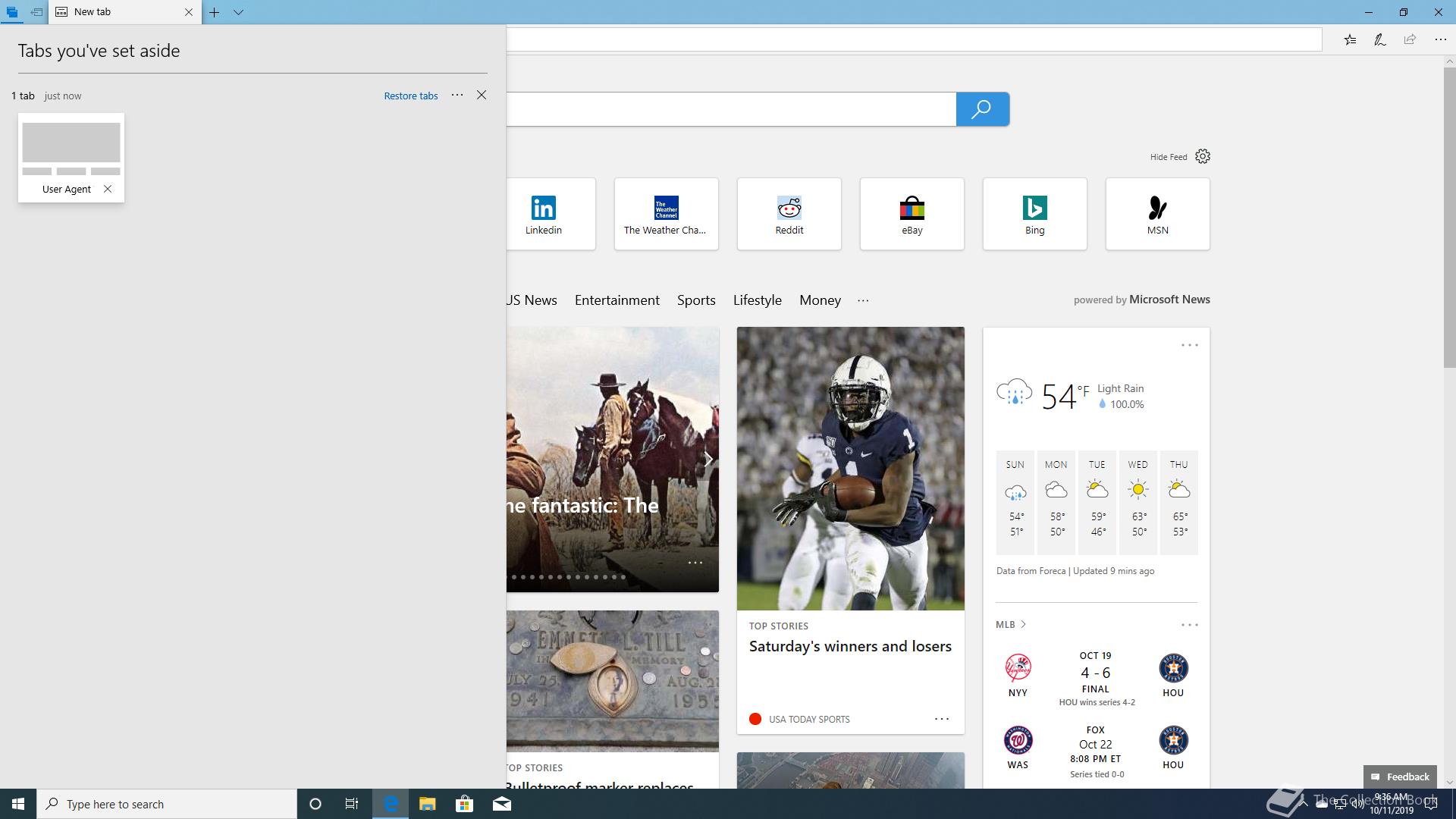Screen dimensions: 1456x819
Task: Select the Lifestyle feed tab
Action: [x=758, y=300]
